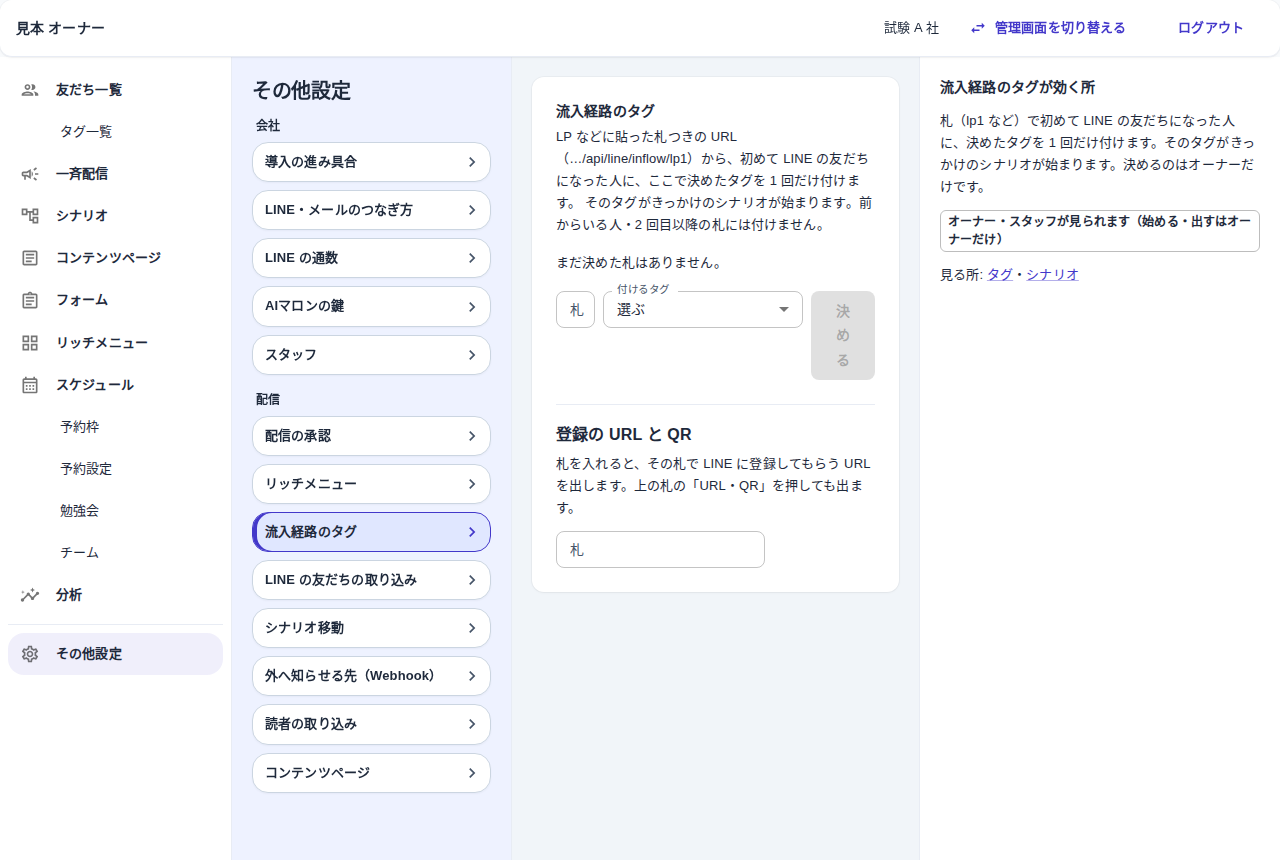Go to 予約設定 in sidebar

(x=115, y=469)
